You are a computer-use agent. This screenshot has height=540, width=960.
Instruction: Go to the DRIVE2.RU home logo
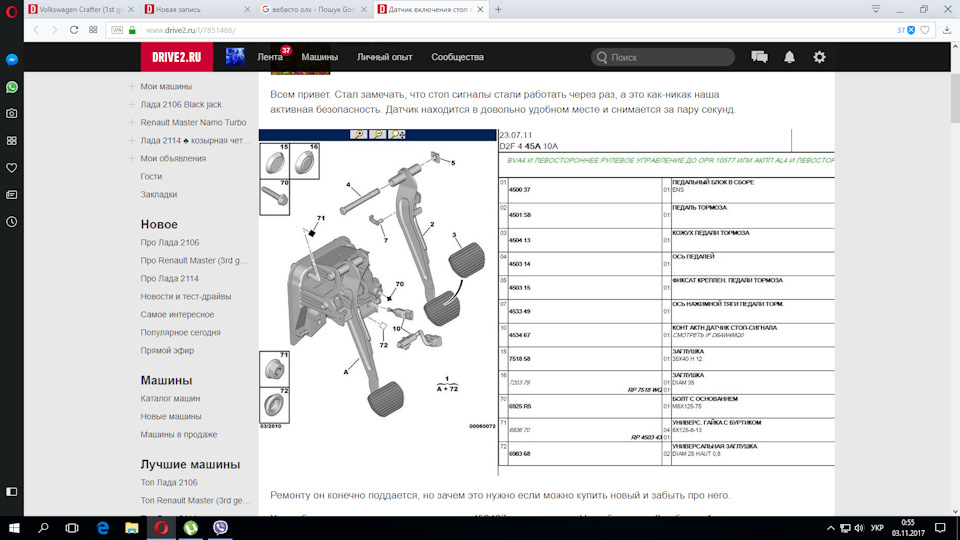tap(176, 57)
